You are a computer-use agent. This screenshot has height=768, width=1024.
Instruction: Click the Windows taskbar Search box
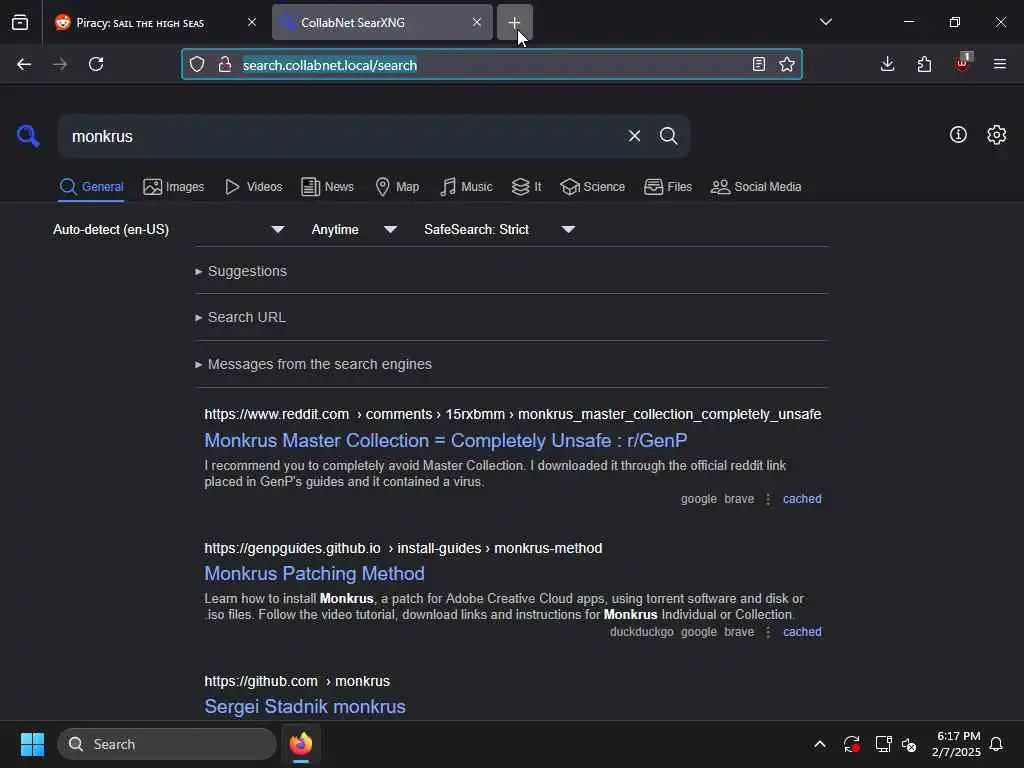tap(167, 744)
